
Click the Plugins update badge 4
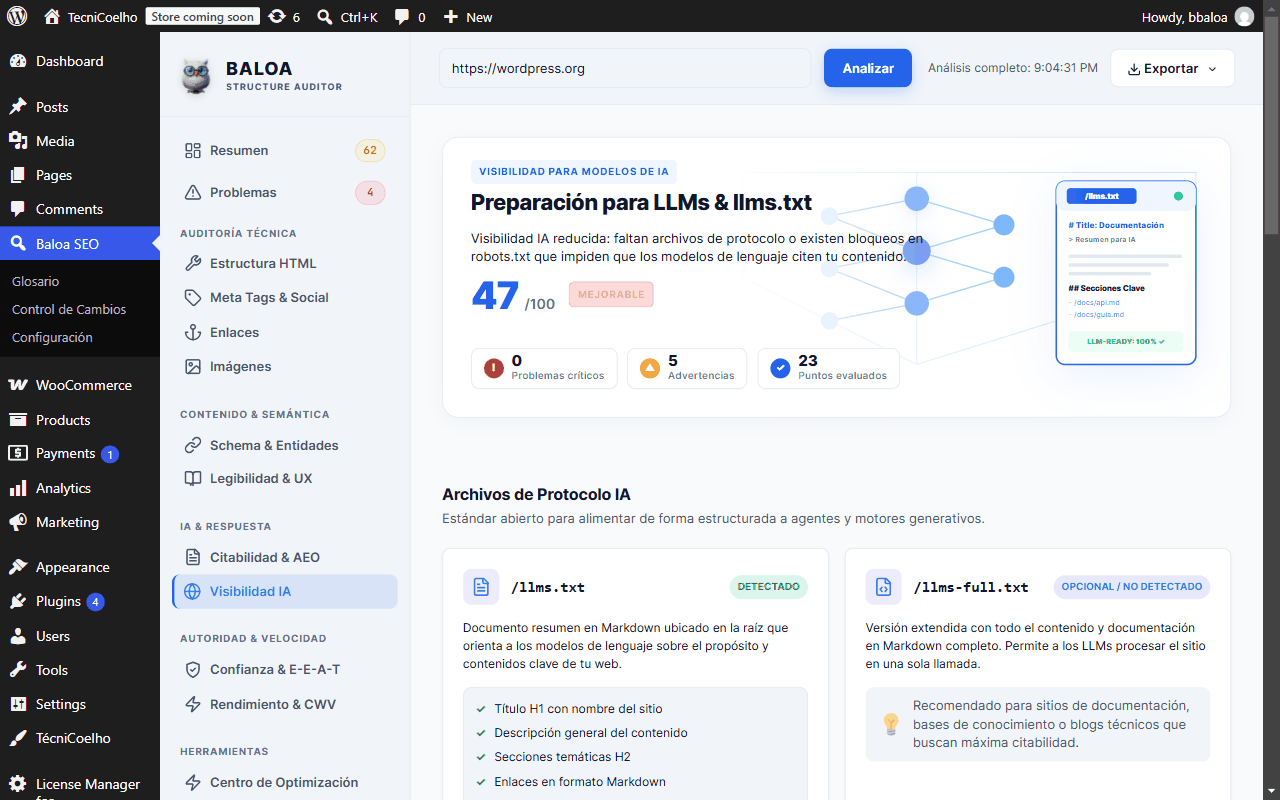(x=95, y=602)
